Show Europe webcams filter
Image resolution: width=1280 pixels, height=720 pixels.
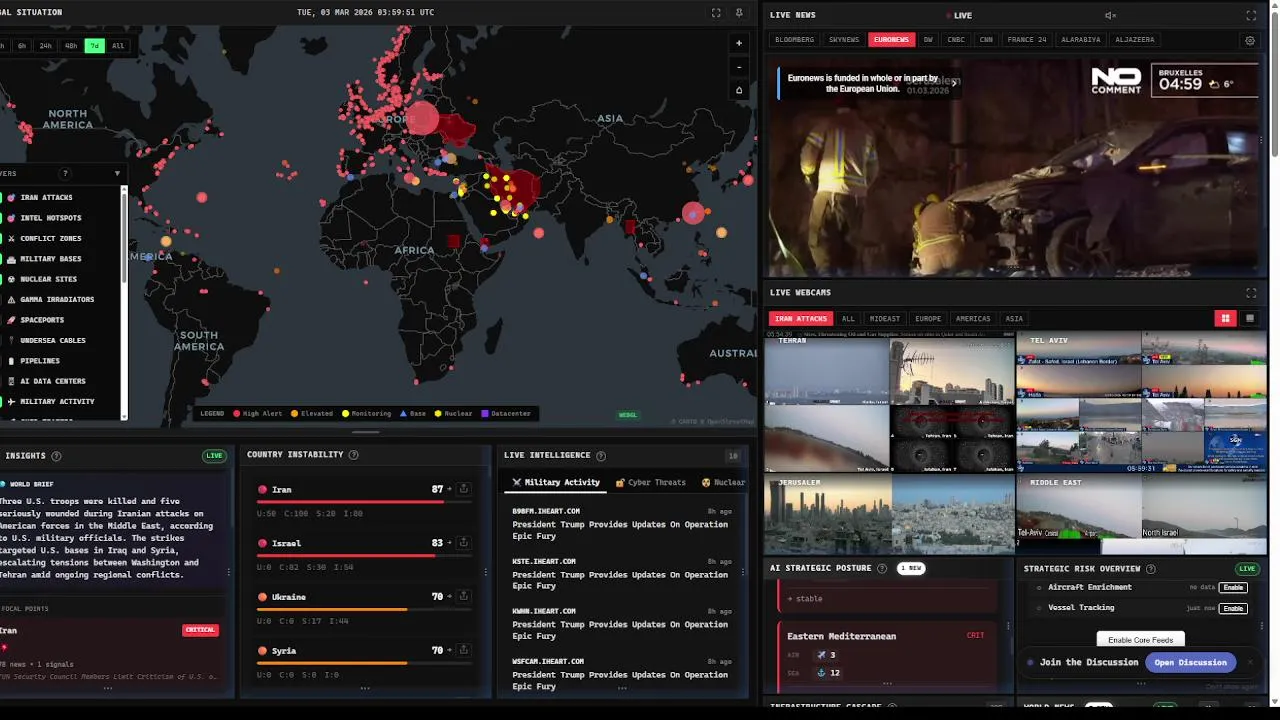point(928,319)
